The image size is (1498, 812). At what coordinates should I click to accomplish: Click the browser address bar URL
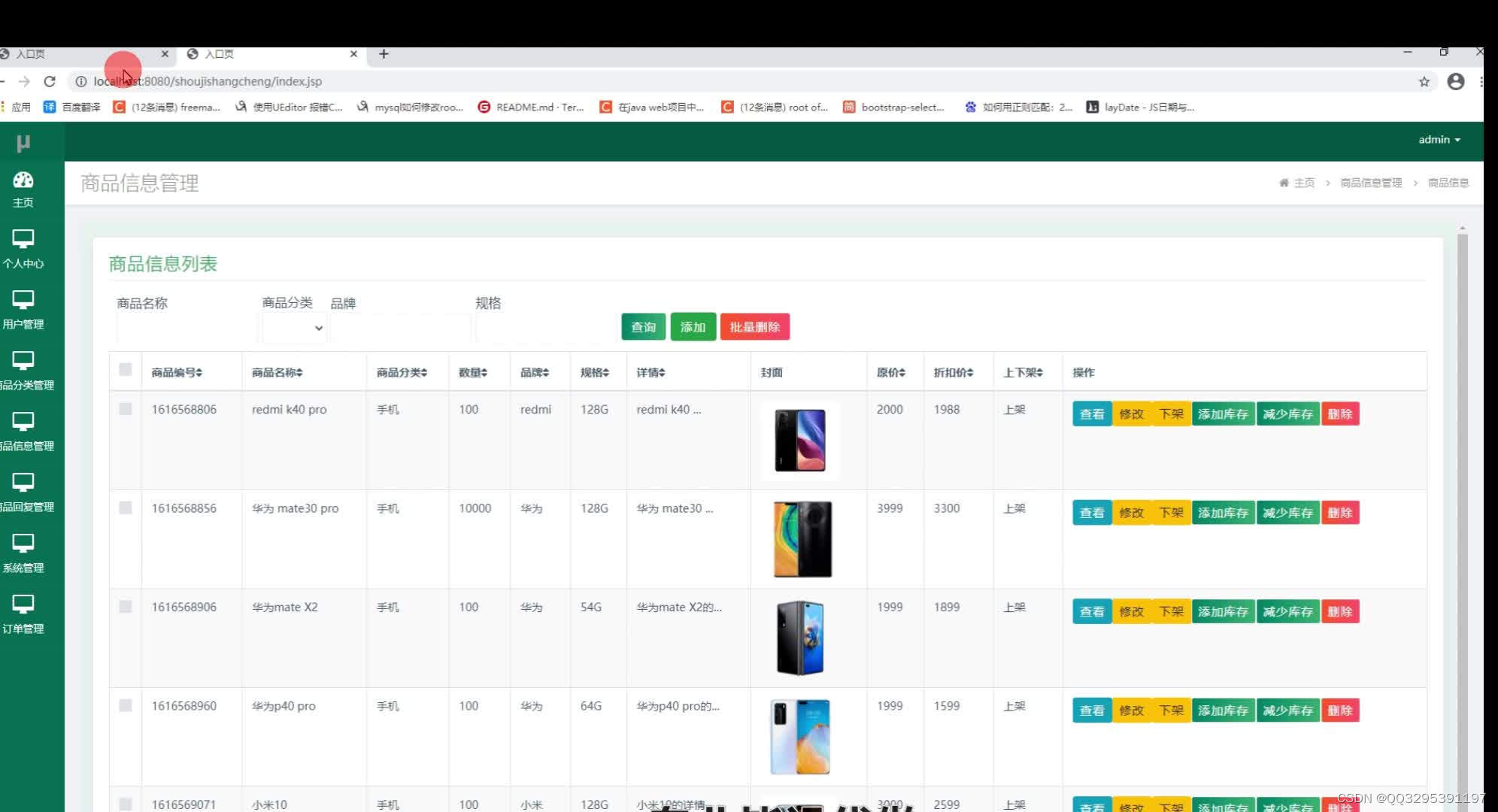(208, 81)
